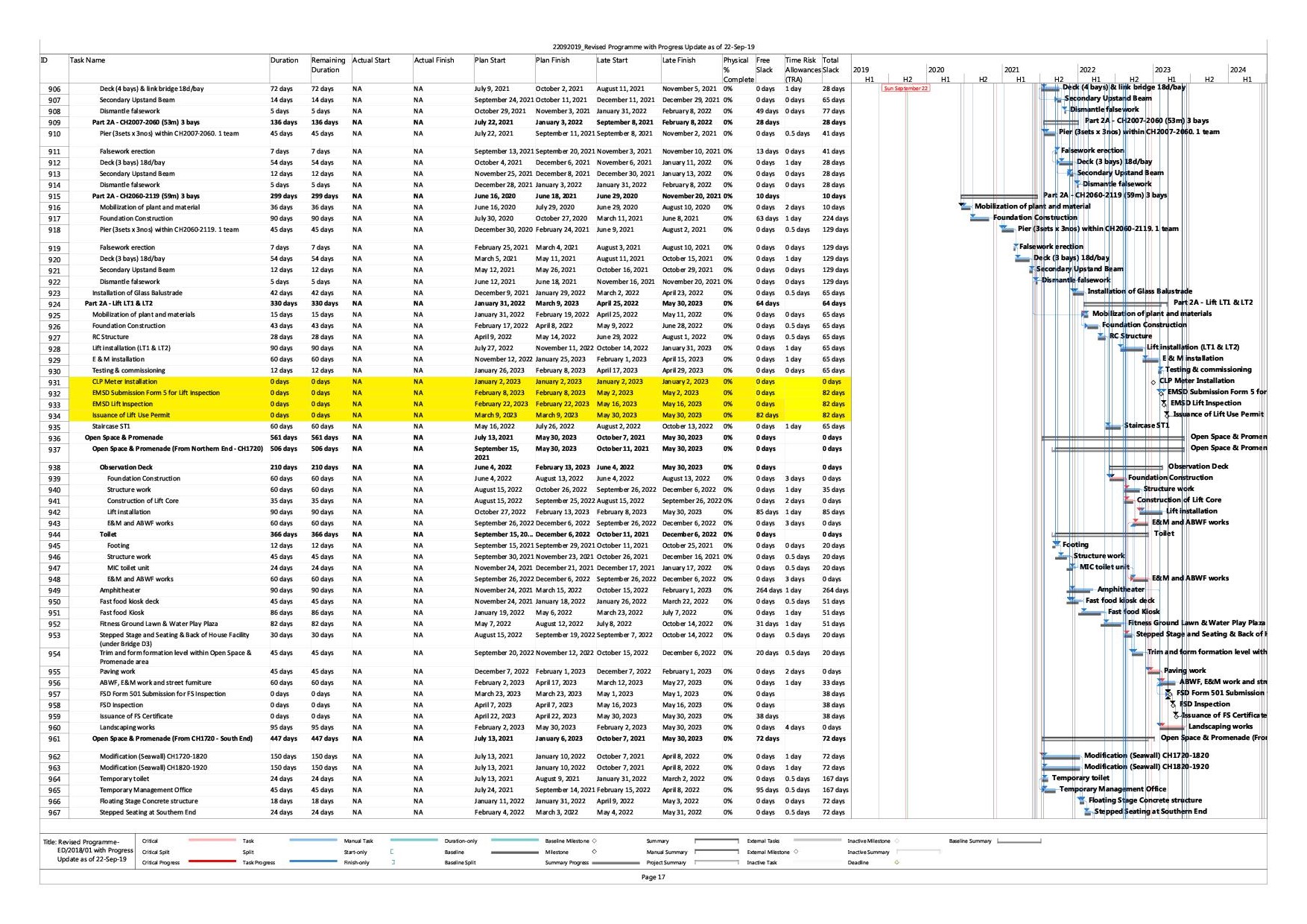The height and width of the screenshot is (924, 1307).
Task: Select 'Observation Deck' Gantt summary label
Action: (1198, 466)
